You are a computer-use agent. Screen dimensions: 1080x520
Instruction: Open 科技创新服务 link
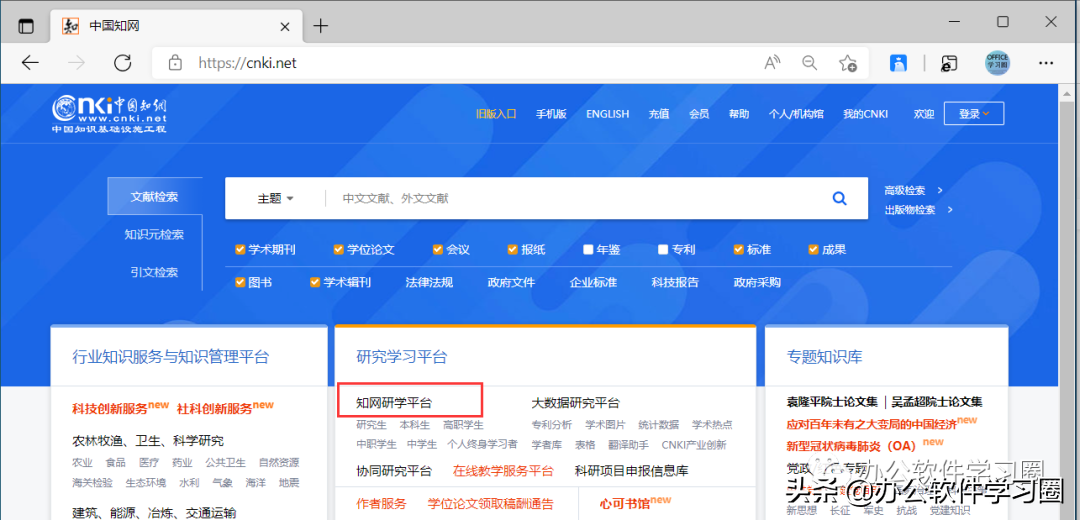pos(110,408)
